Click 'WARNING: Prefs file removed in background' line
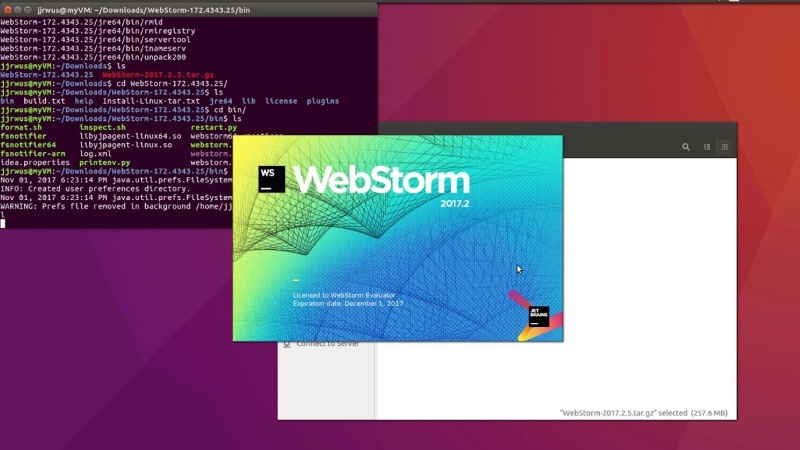800x450 pixels. click(116, 207)
